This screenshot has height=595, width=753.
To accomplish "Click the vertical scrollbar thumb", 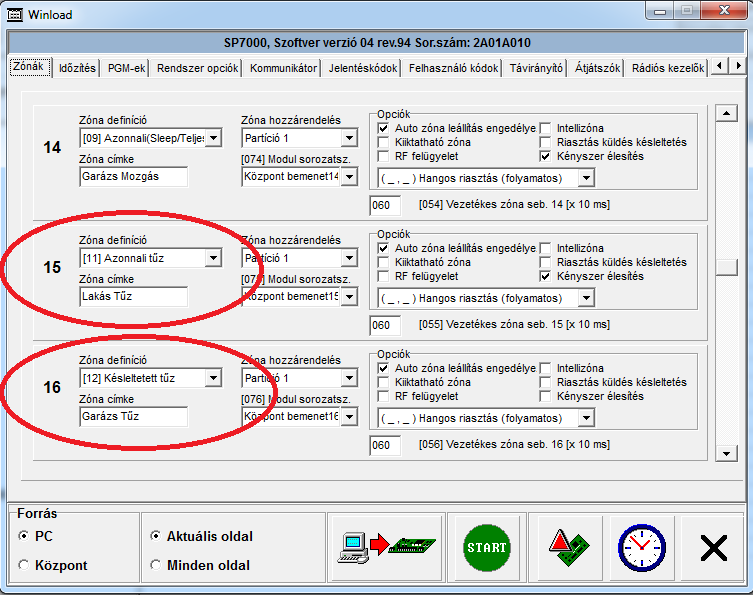I will [726, 267].
